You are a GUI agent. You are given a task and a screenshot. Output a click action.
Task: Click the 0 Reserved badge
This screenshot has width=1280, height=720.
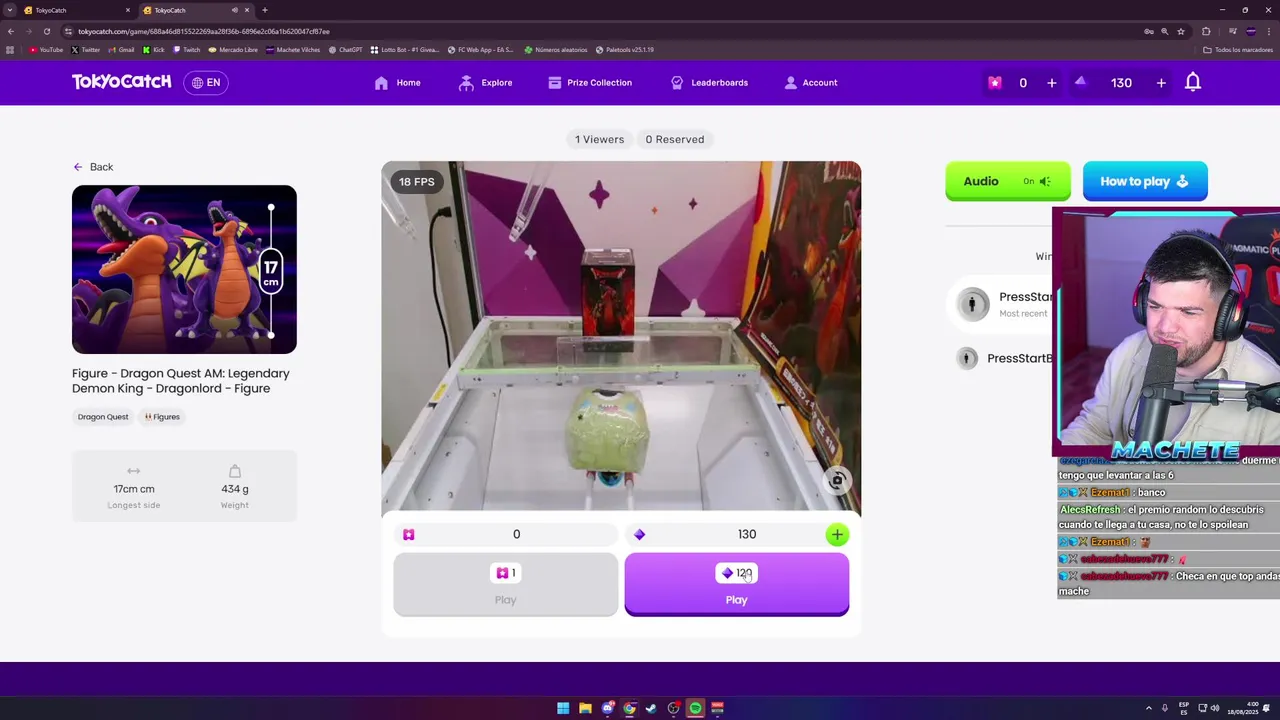[x=675, y=139]
